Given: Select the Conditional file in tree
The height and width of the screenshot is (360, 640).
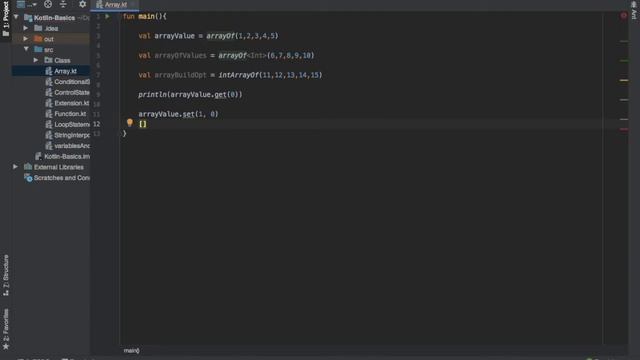Looking at the screenshot, I should (x=72, y=82).
